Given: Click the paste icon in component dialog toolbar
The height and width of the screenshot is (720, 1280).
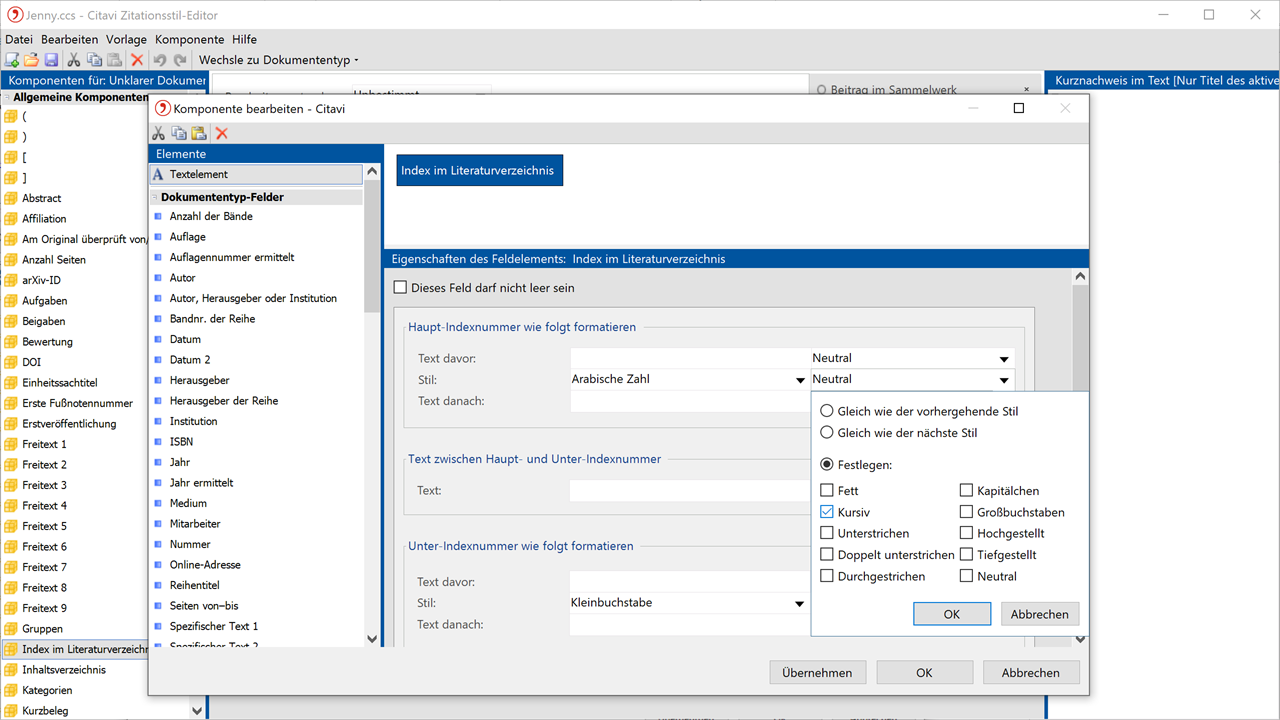Looking at the screenshot, I should 199,133.
